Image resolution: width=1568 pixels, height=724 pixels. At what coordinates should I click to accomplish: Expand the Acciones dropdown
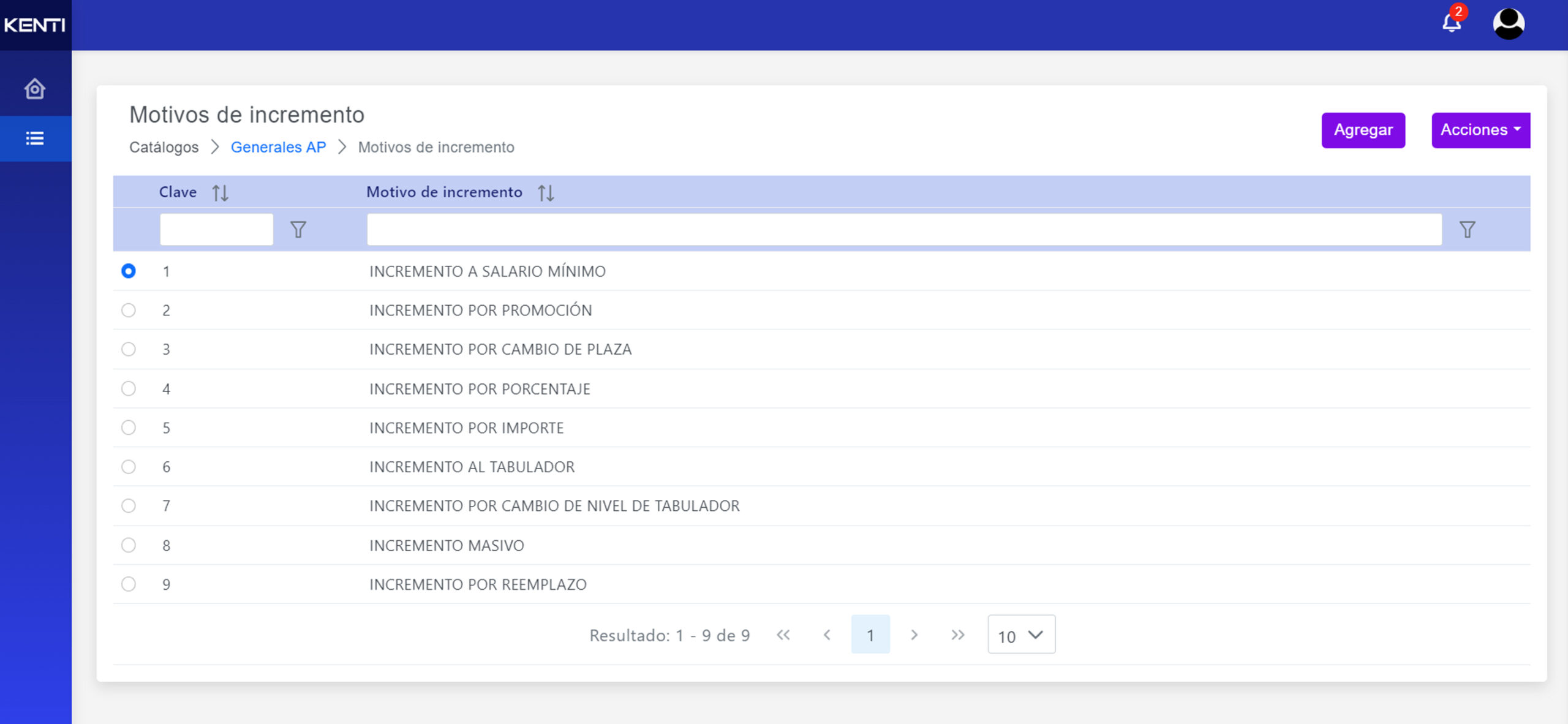click(x=1480, y=130)
